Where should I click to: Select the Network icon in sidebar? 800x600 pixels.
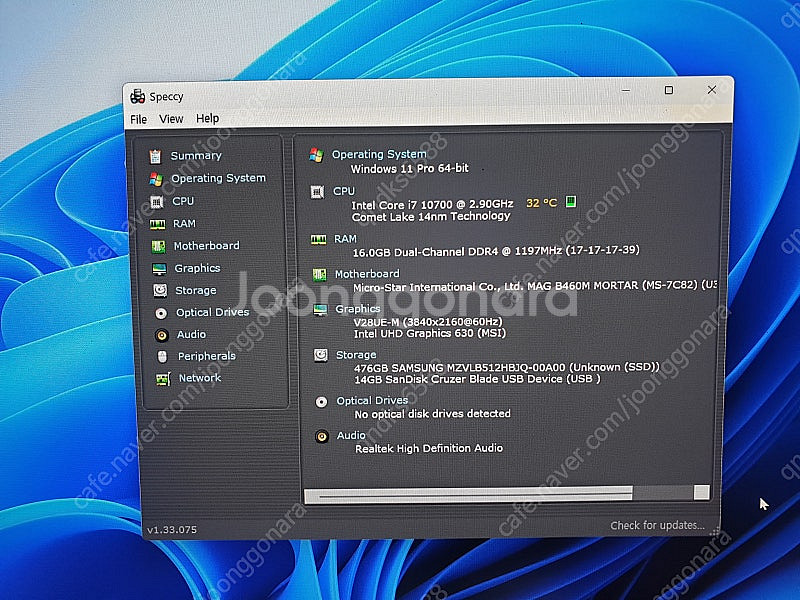point(162,378)
